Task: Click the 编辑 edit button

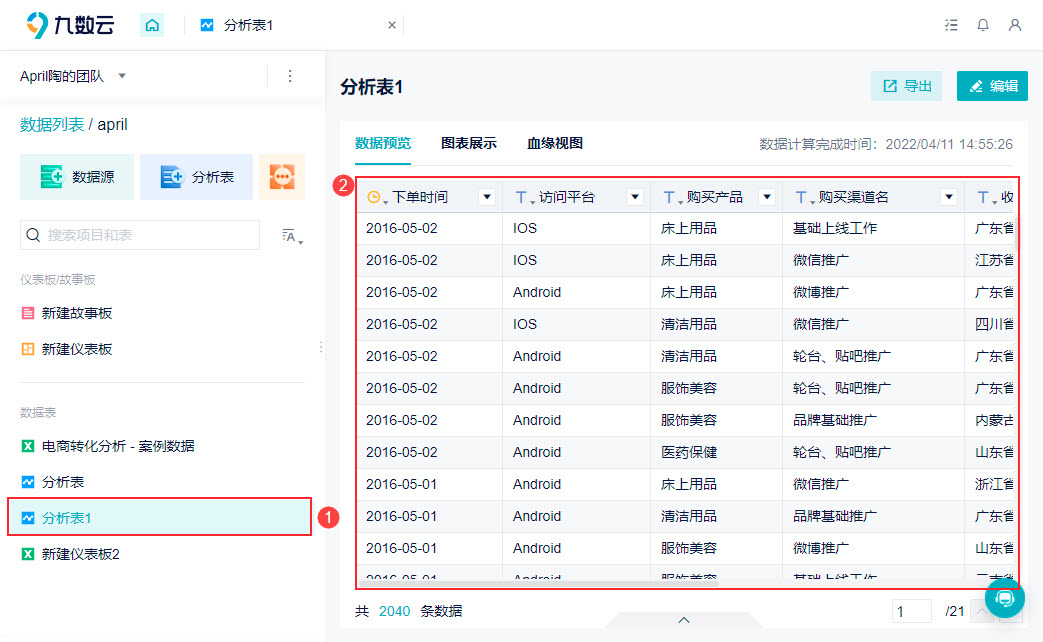Action: (992, 86)
